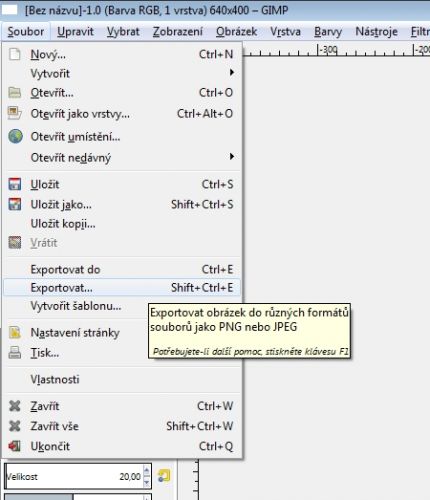Click the Uložit floppy disk icon
Viewport: 430px width, 500px height.
click(15, 184)
